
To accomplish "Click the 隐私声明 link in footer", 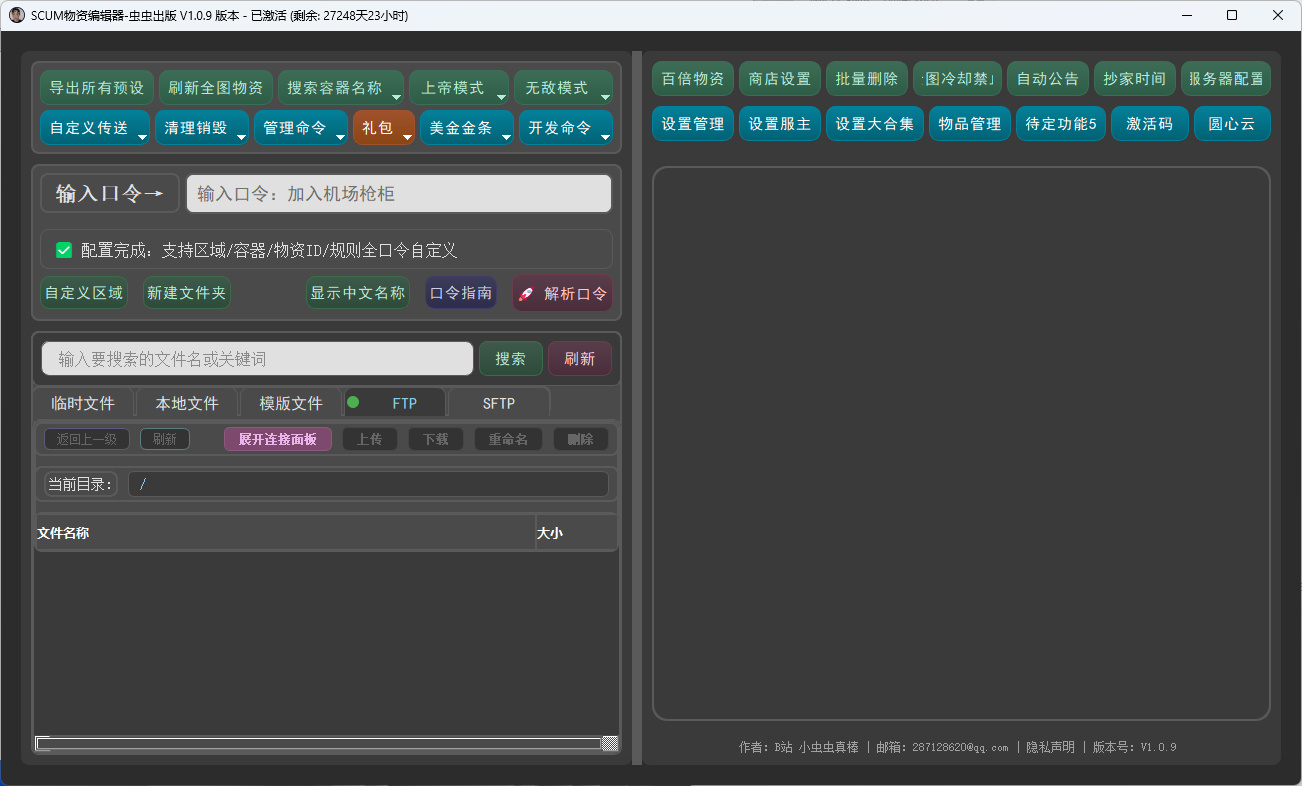I will coord(1050,747).
